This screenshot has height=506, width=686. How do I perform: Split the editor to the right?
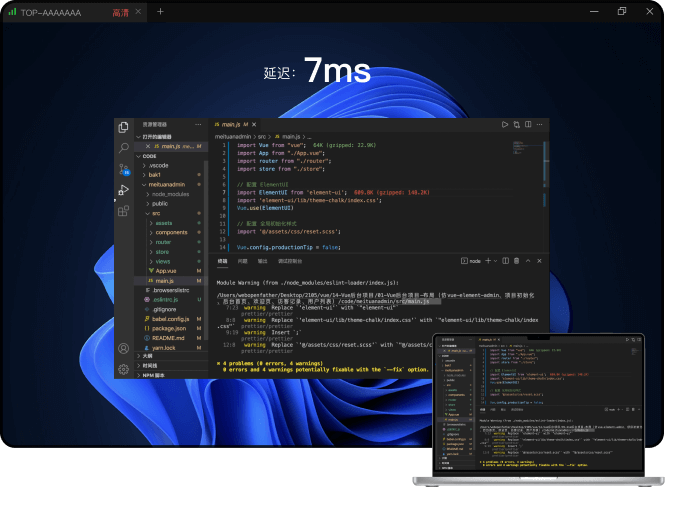tap(530, 125)
